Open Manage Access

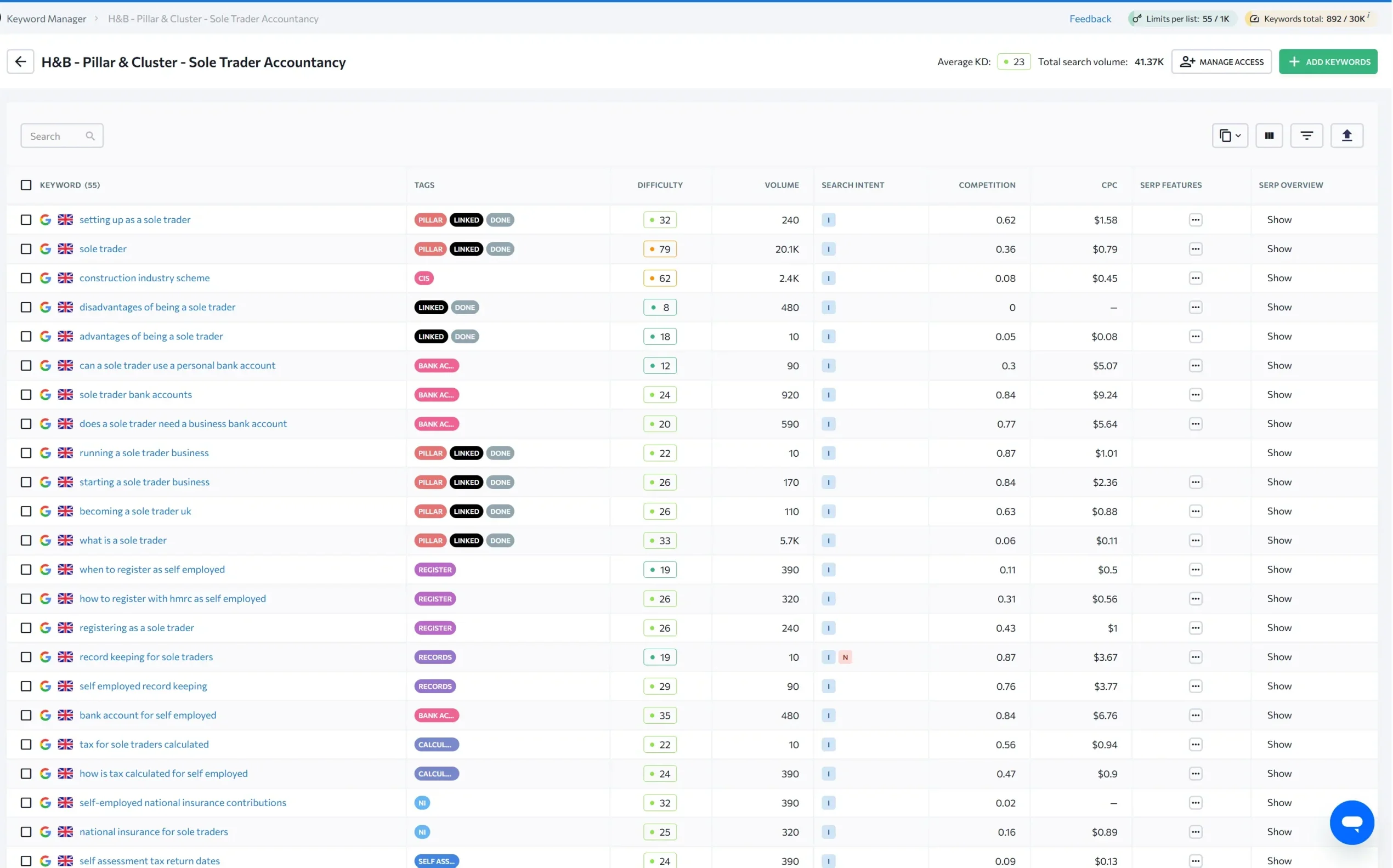pyautogui.click(x=1221, y=62)
